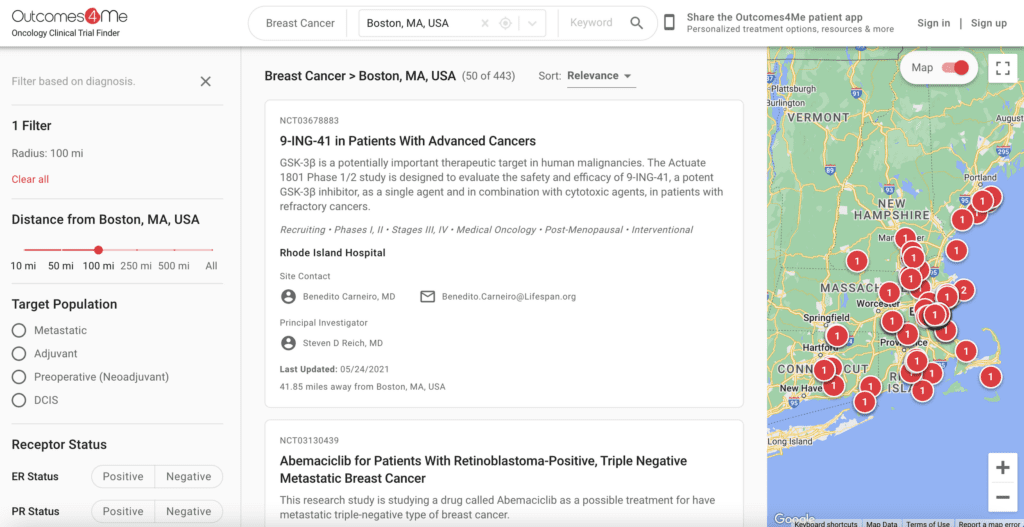Click the search magnifier icon

(x=637, y=23)
